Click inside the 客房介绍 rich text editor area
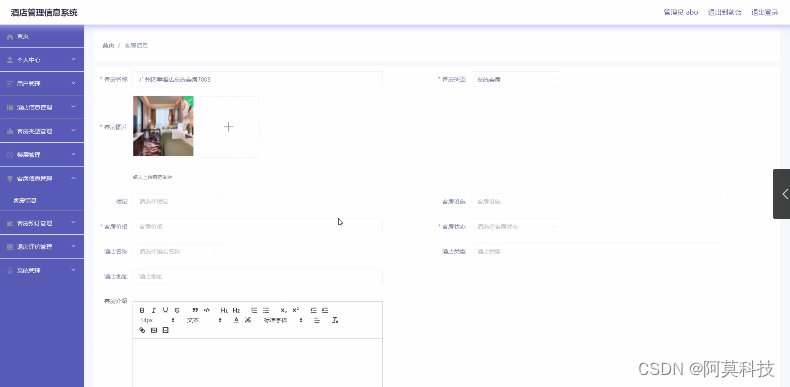Viewport: 790px width, 387px height. [257, 362]
